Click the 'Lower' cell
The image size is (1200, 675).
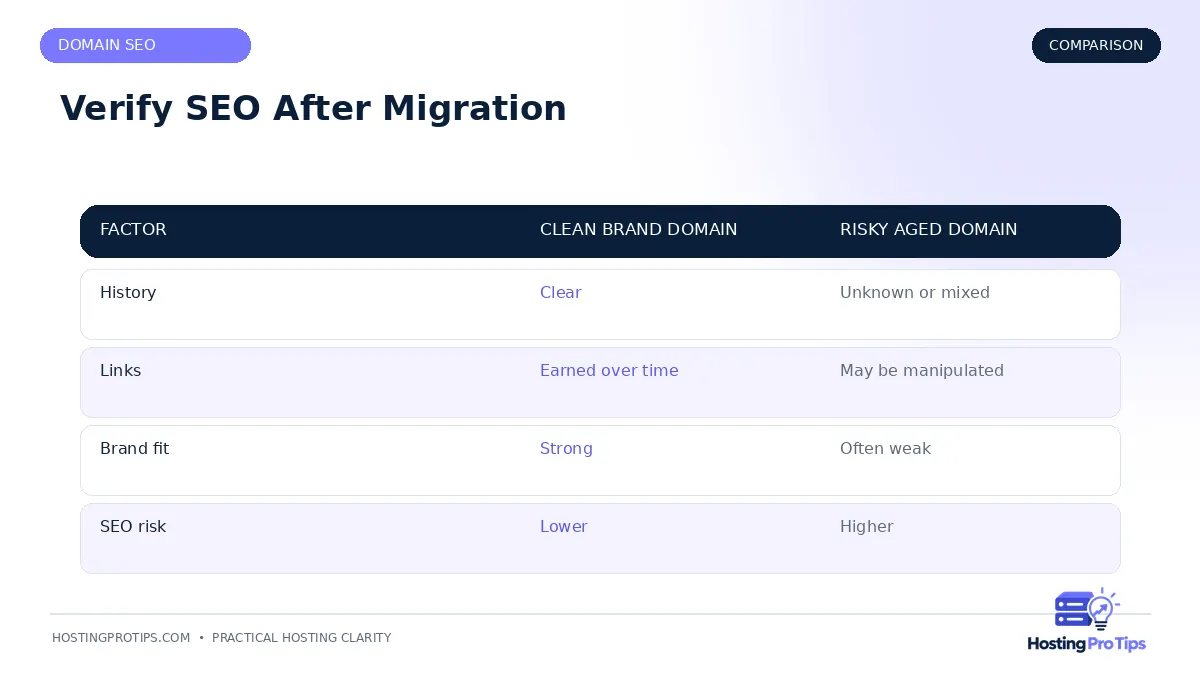click(x=563, y=526)
